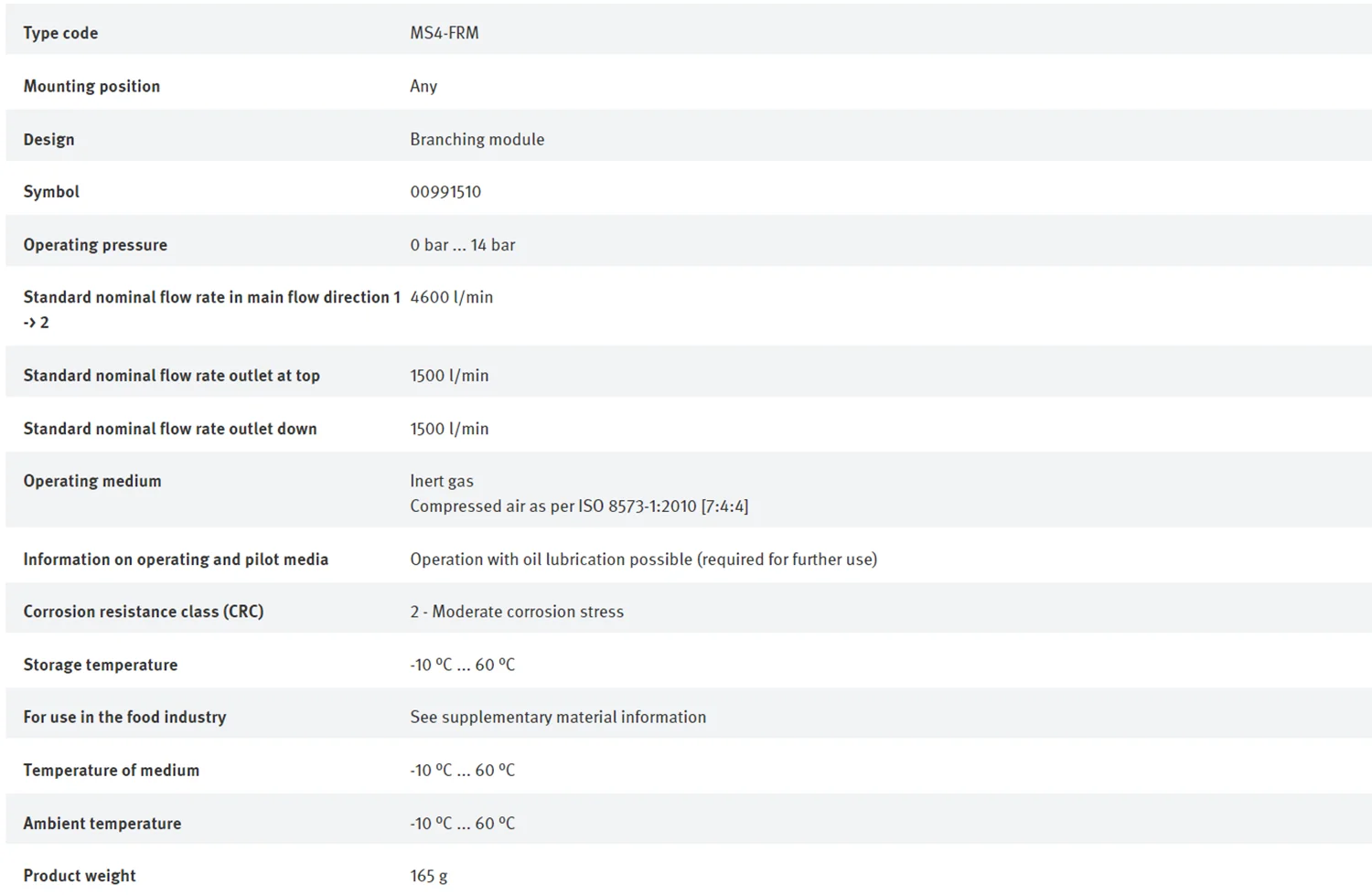The height and width of the screenshot is (895, 1372).
Task: Click the Mounting position value Any
Action: click(423, 86)
